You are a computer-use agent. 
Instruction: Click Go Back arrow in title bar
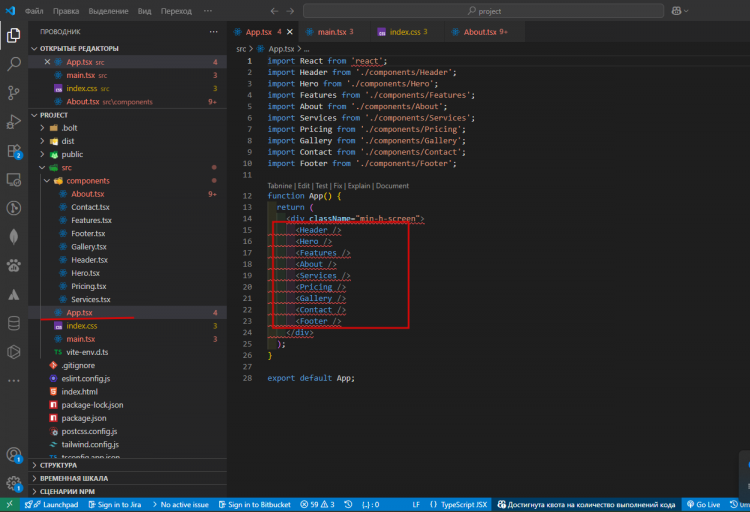coord(274,11)
